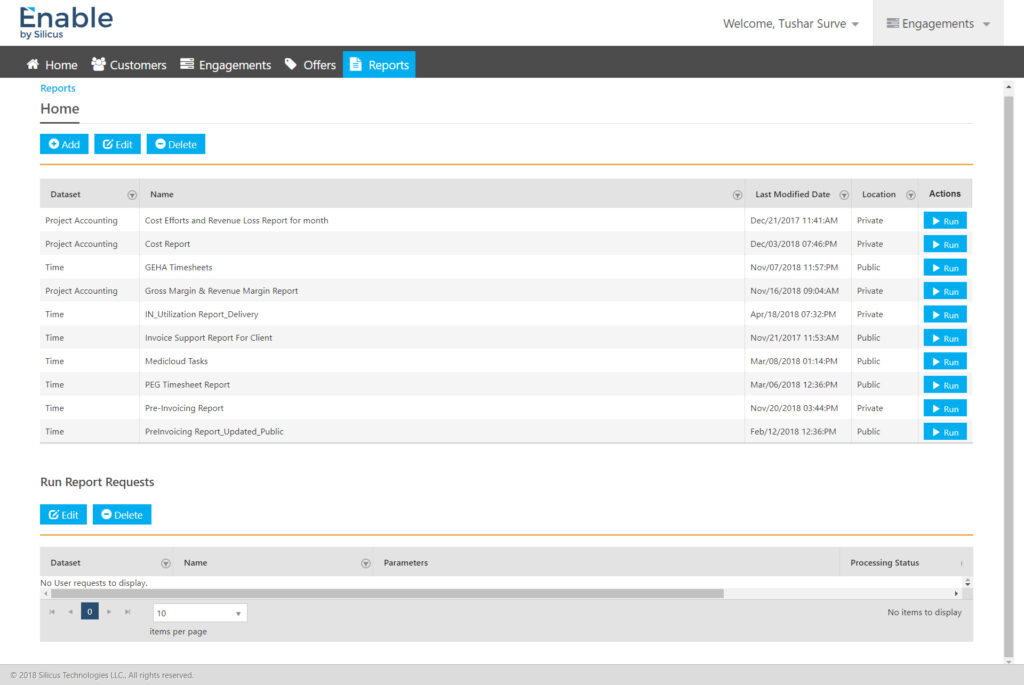Run PreInvoicing Report_Updated_Public
Viewport: 1024px width, 685px height.
945,432
